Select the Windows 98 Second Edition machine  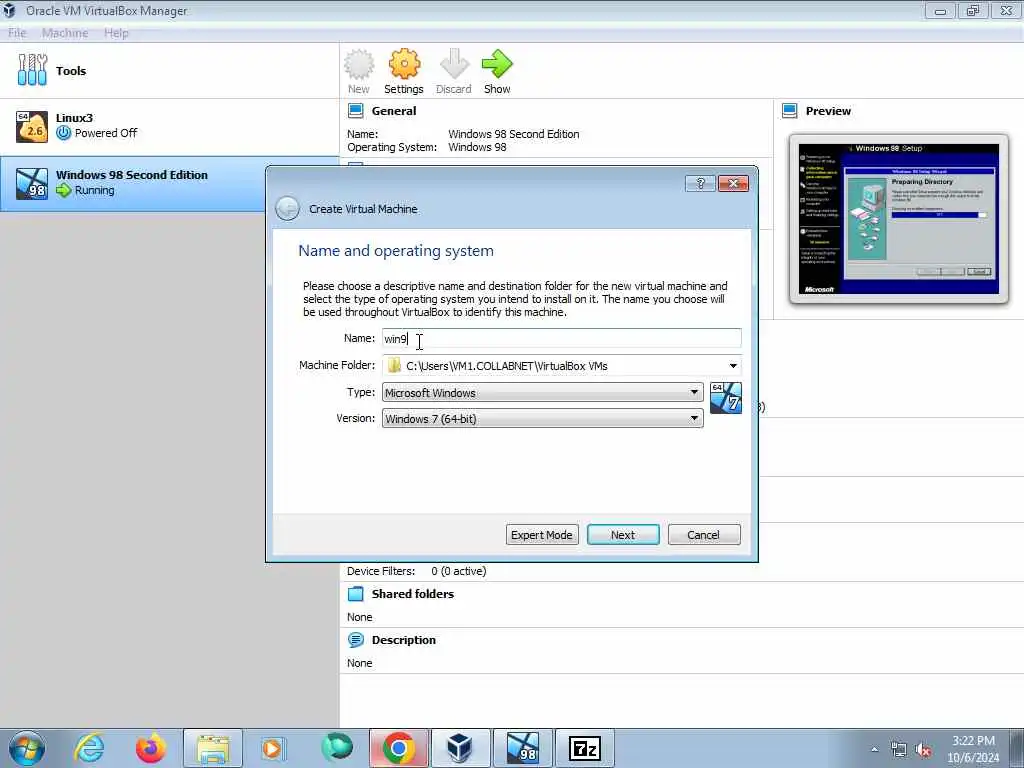click(169, 184)
